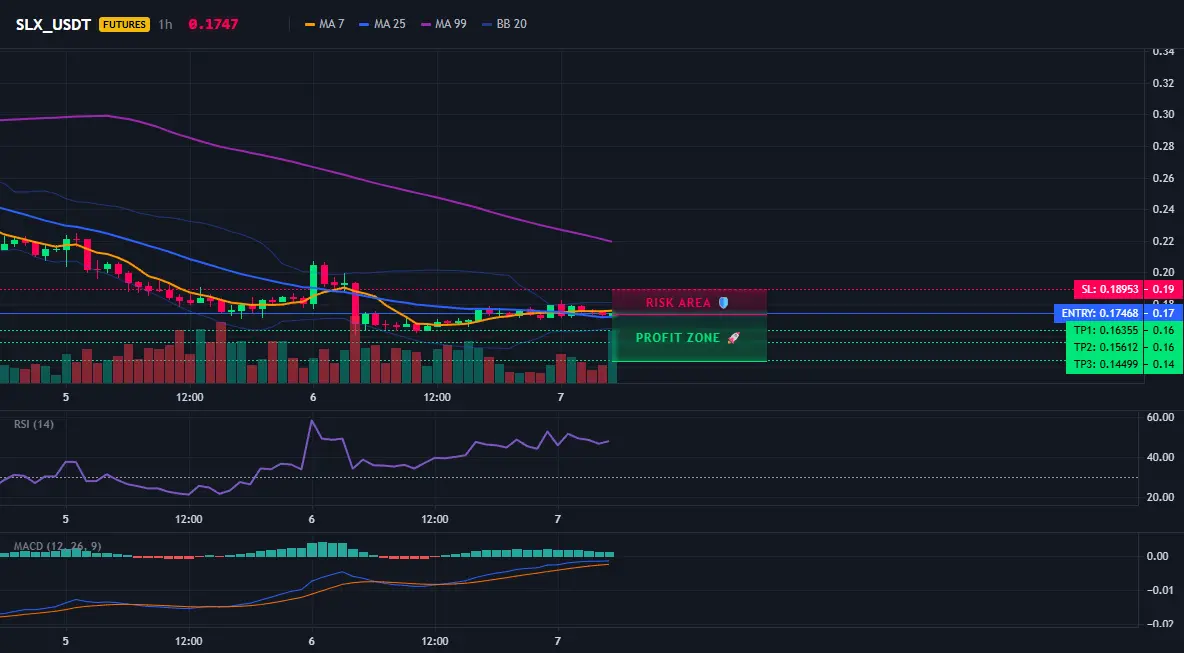Click the RSI (14) indicator label

[x=34, y=424]
